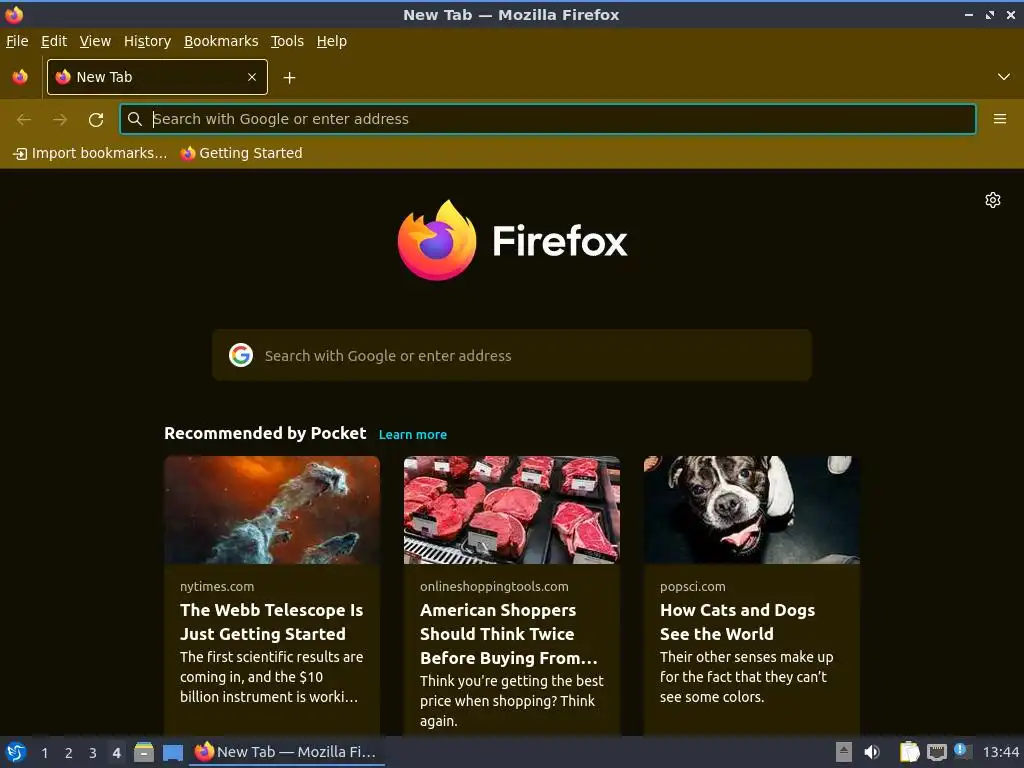Click Firefox window icon in title bar

[14, 14]
